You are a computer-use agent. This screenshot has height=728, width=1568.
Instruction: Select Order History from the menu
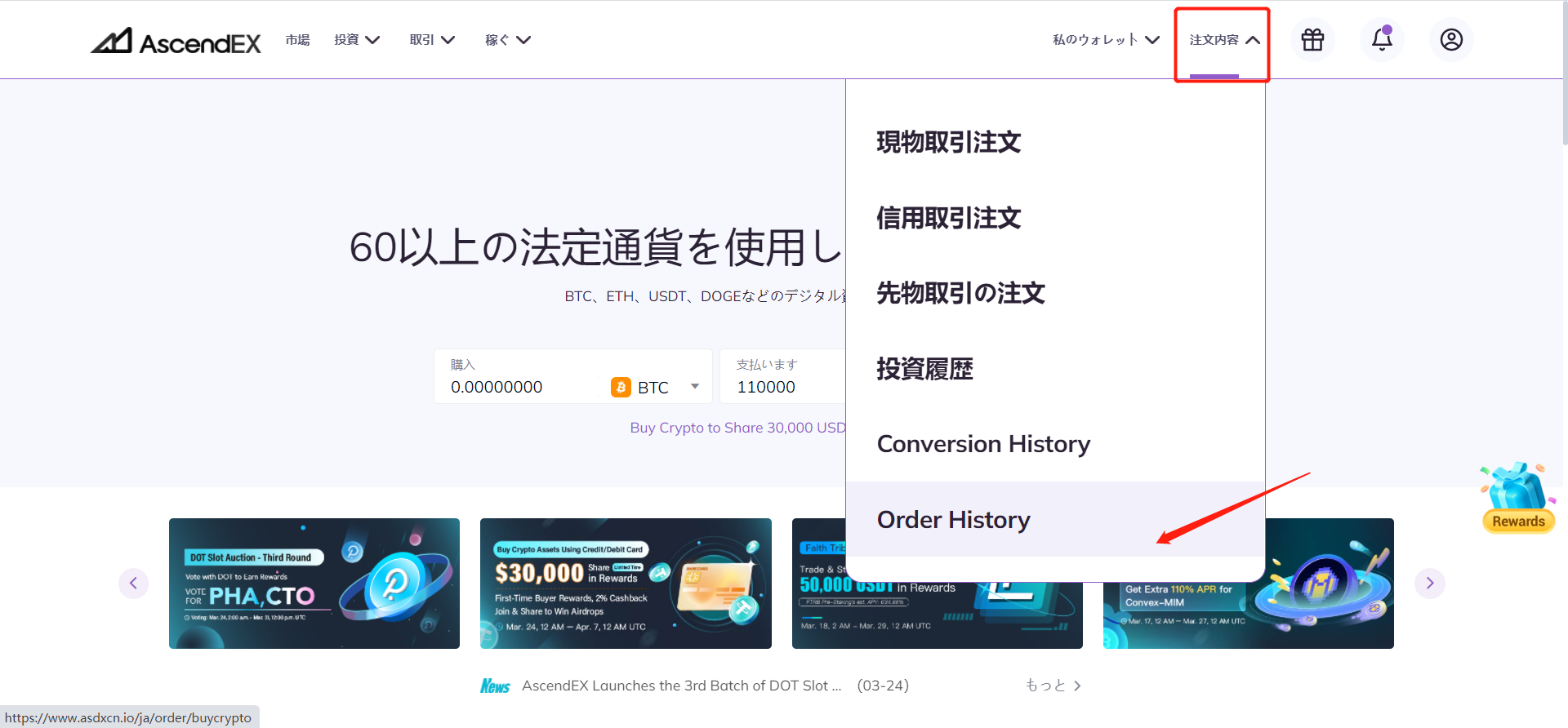click(1055, 519)
